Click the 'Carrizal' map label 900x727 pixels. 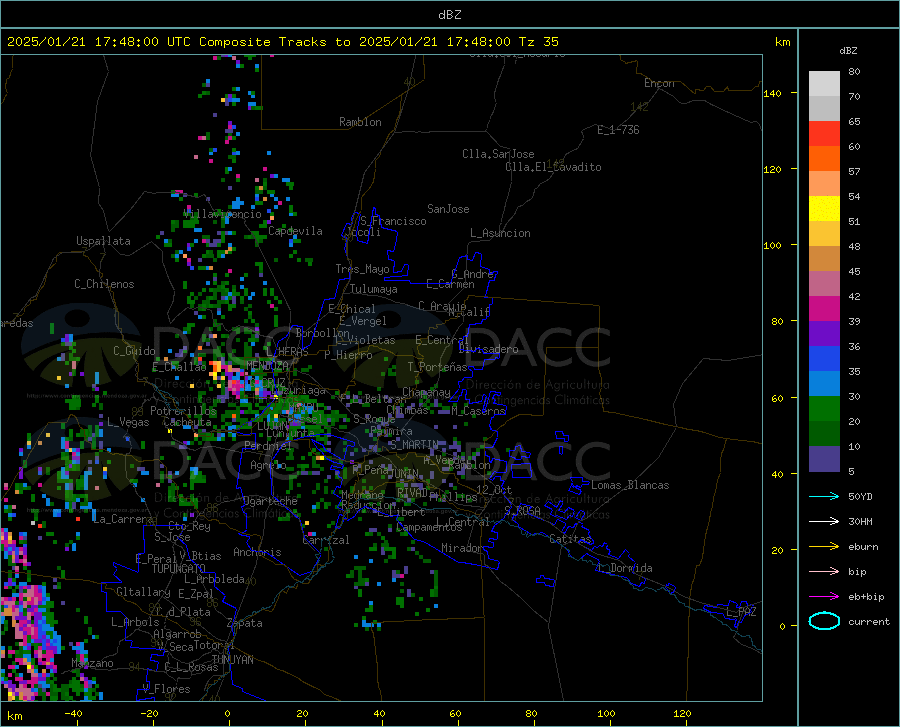[x=325, y=540]
